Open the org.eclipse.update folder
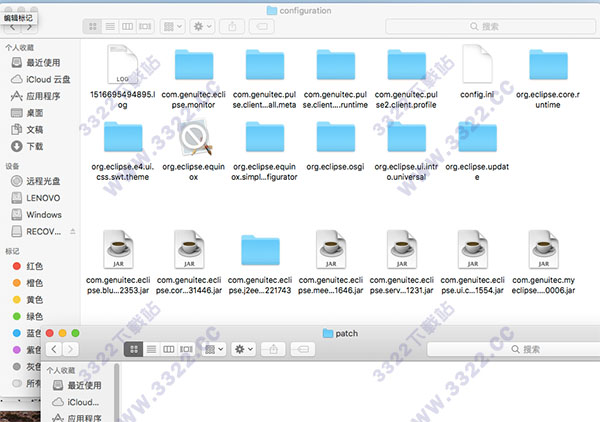The width and height of the screenshot is (600, 422). [477, 137]
